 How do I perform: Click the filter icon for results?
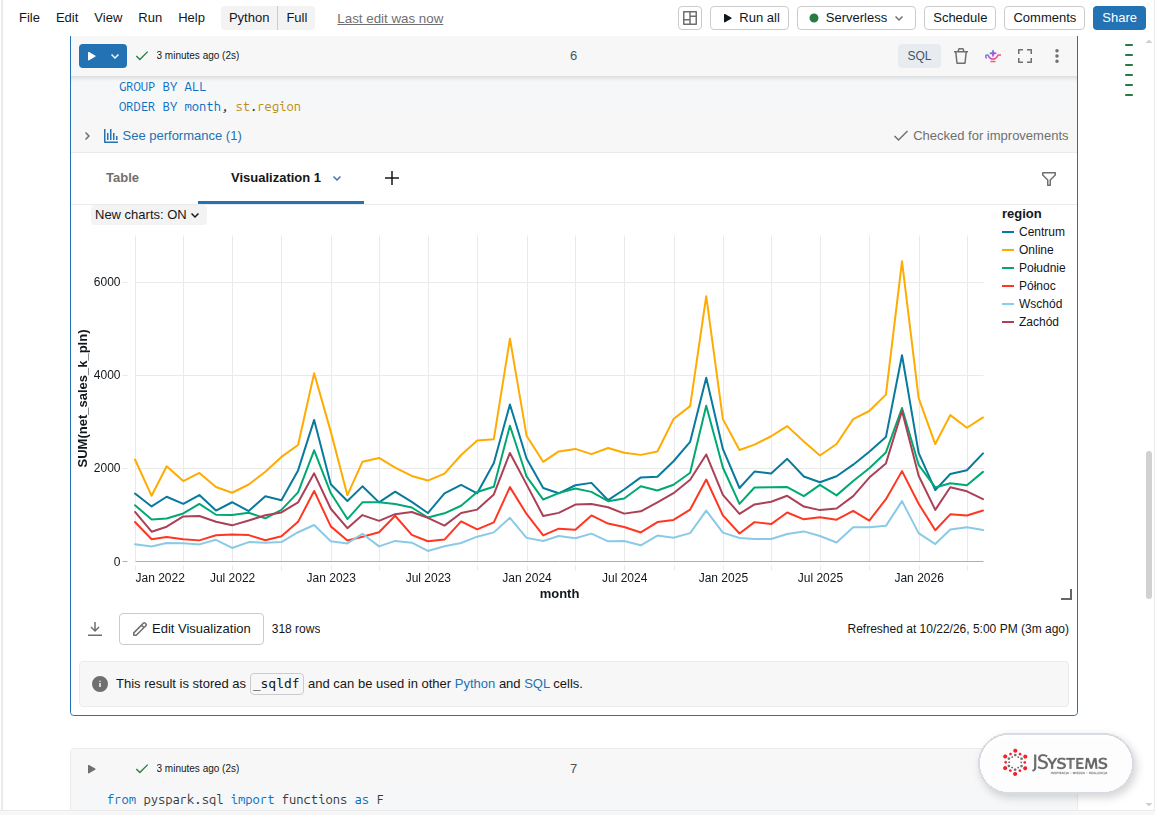[x=1049, y=178]
